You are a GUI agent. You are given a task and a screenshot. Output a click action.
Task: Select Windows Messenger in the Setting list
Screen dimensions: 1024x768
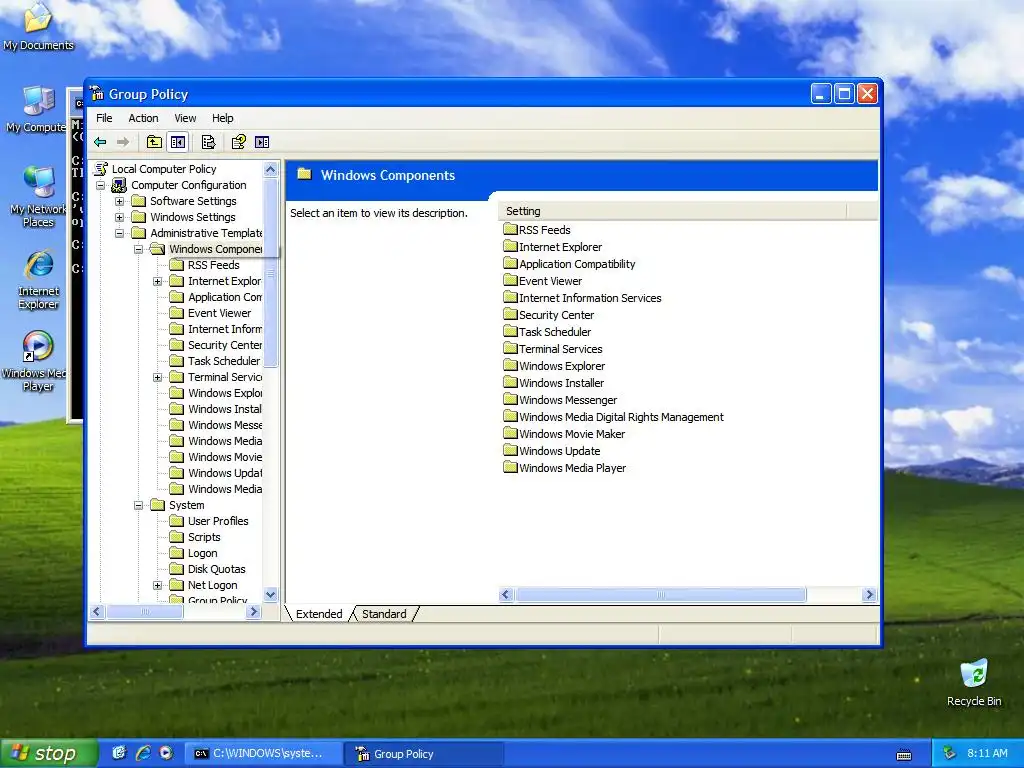pyautogui.click(x=560, y=400)
